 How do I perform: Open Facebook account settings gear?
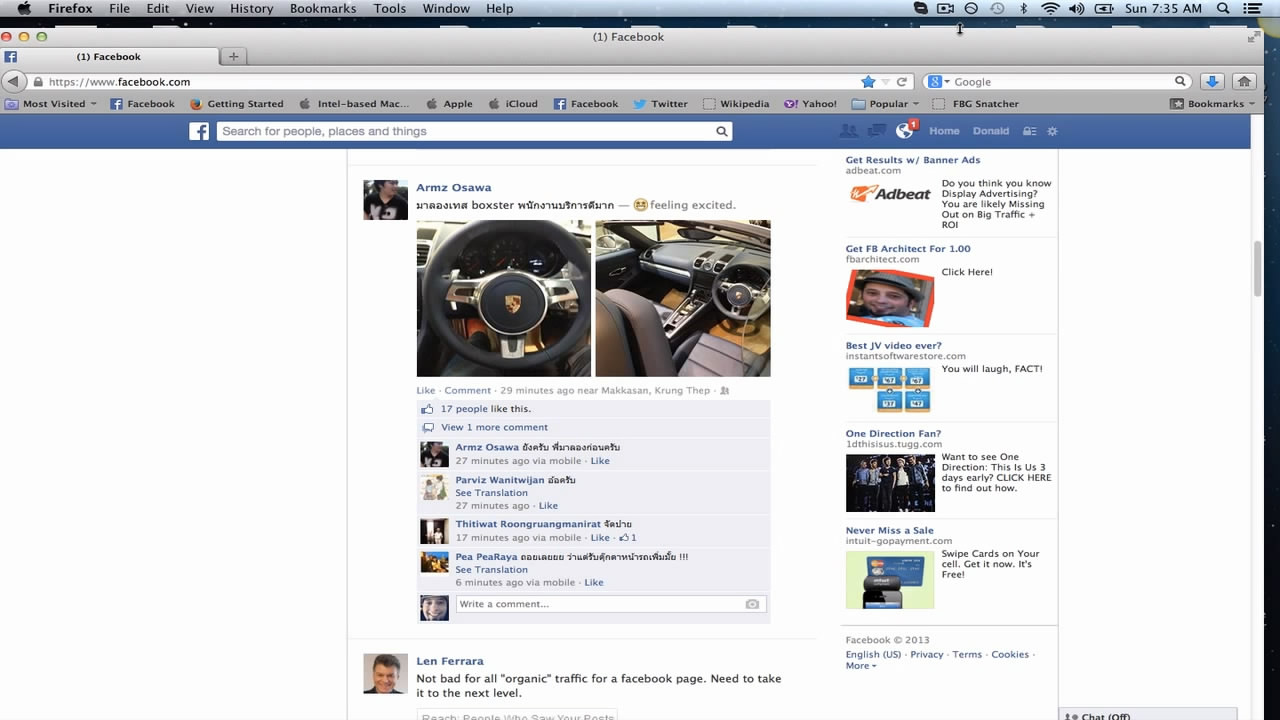click(1052, 131)
